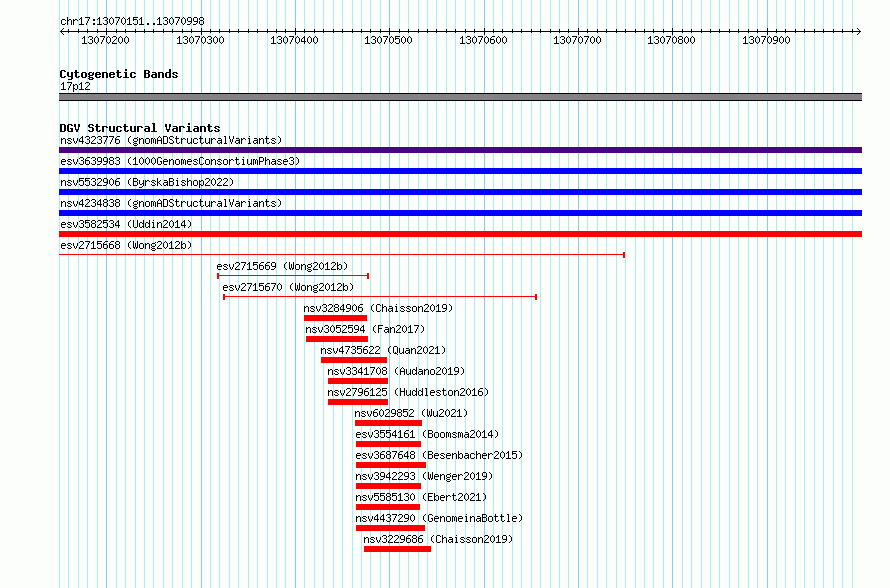Click the red nsv6029852 variant bar
Screen dimensions: 890x588
[388, 423]
